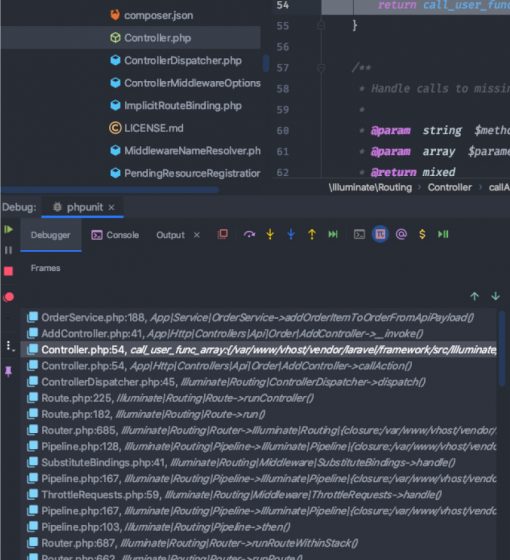Select the Controller.php:54 call_user_func_array frame
510x560 pixels.
pos(259,350)
